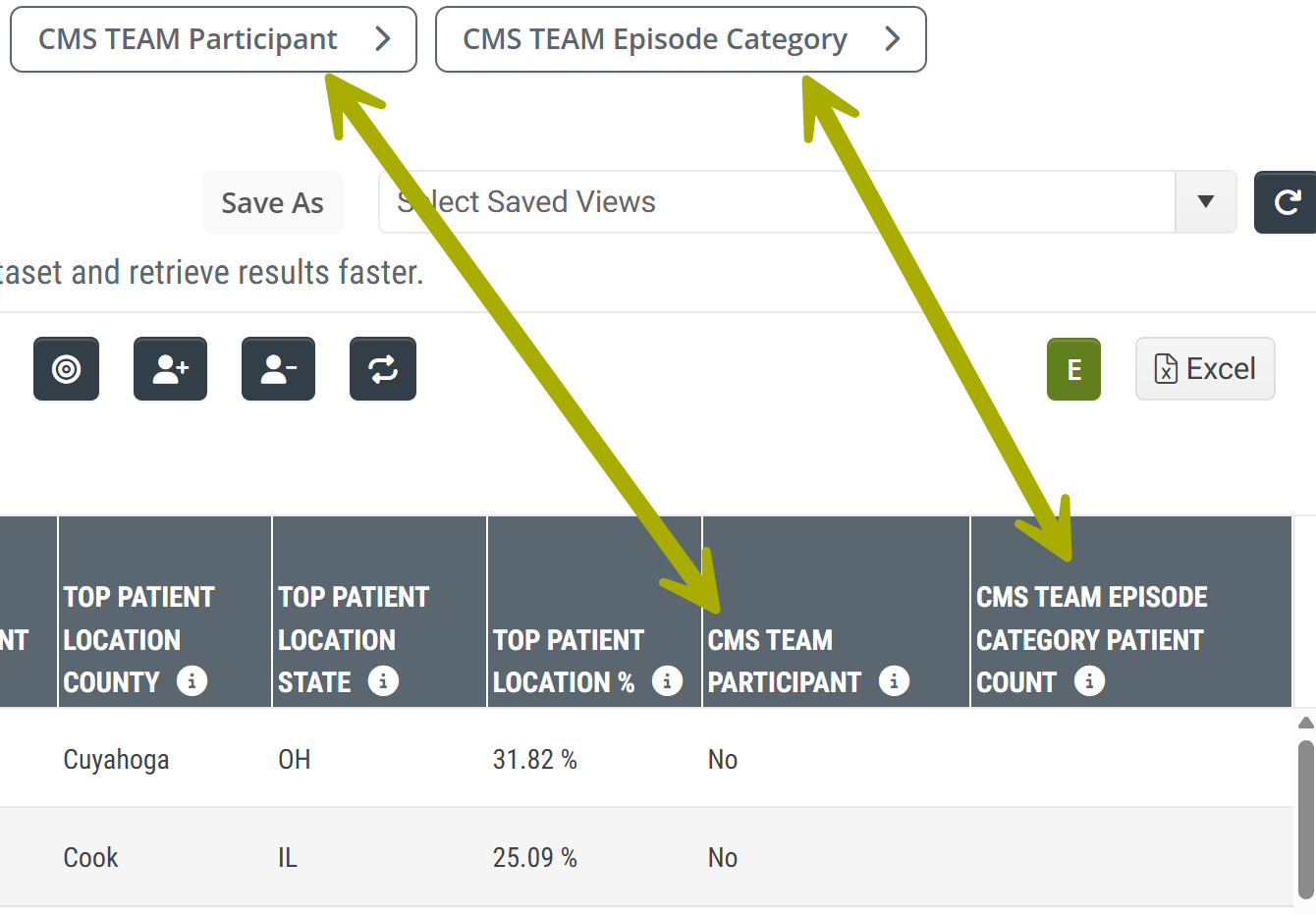1316x915 pixels.
Task: Sort by CMS TEAM Participant column header
Action: (784, 661)
